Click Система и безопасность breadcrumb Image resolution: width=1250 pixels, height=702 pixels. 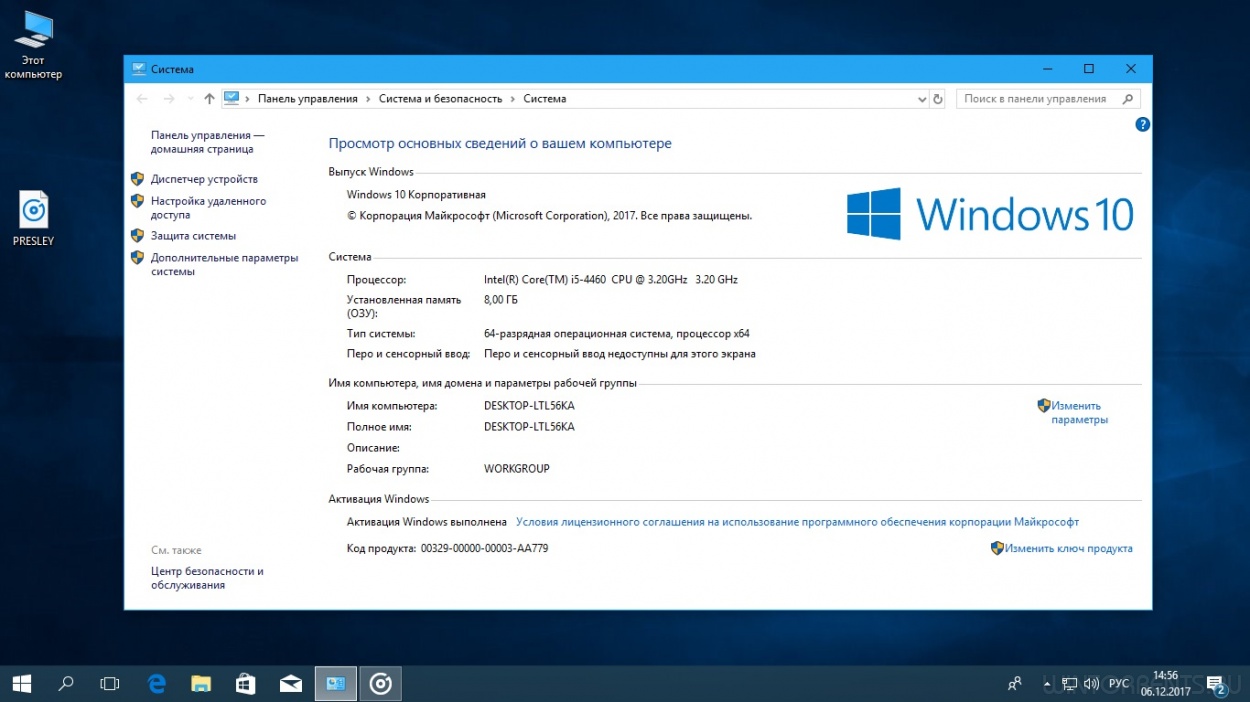pyautogui.click(x=440, y=99)
